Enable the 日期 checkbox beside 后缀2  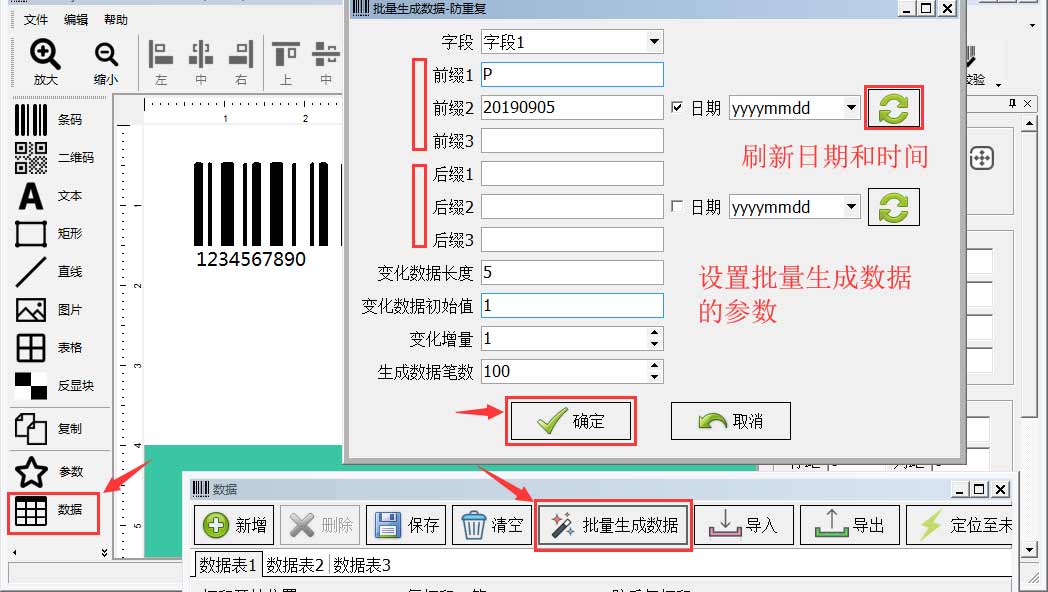point(678,207)
